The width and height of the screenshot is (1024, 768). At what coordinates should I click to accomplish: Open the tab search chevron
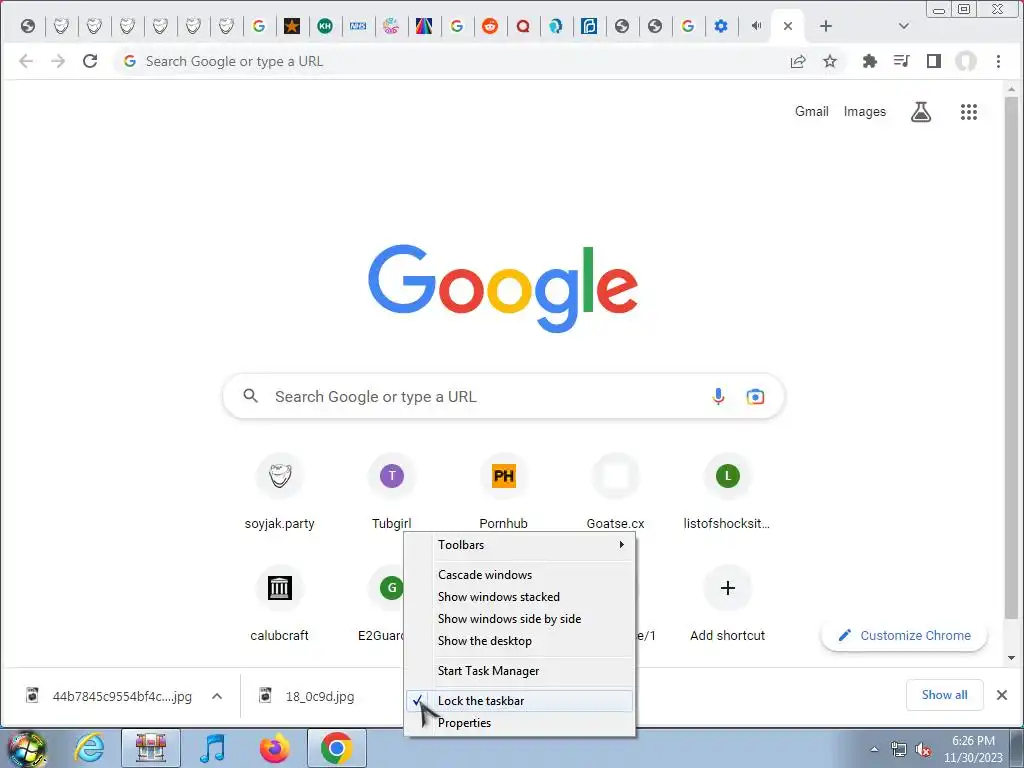(x=903, y=26)
